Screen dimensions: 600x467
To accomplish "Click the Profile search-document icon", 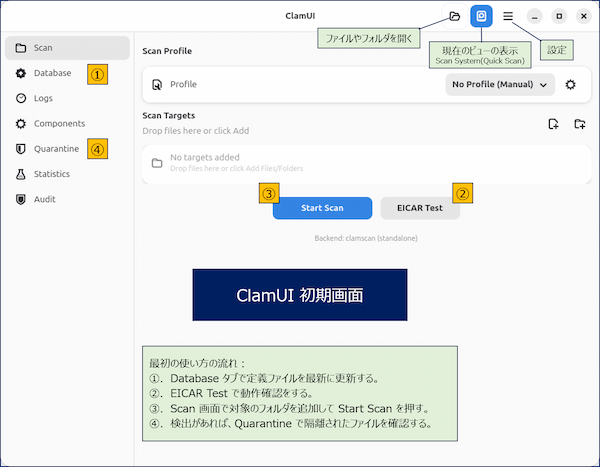I will [157, 85].
